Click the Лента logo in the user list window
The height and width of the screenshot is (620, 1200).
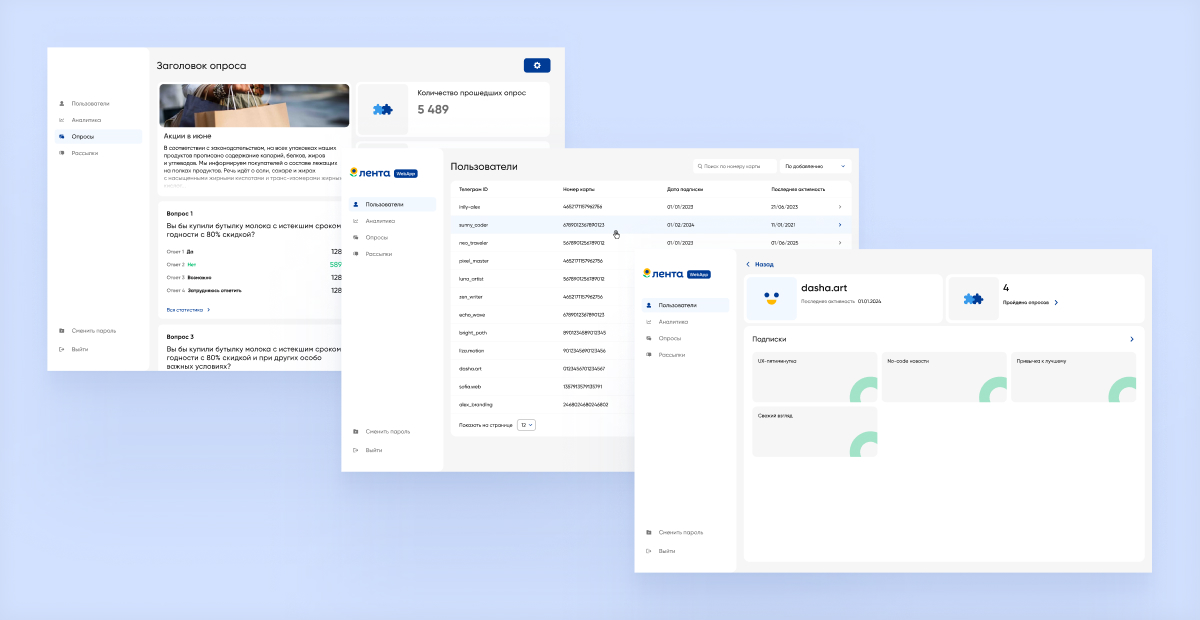370,172
